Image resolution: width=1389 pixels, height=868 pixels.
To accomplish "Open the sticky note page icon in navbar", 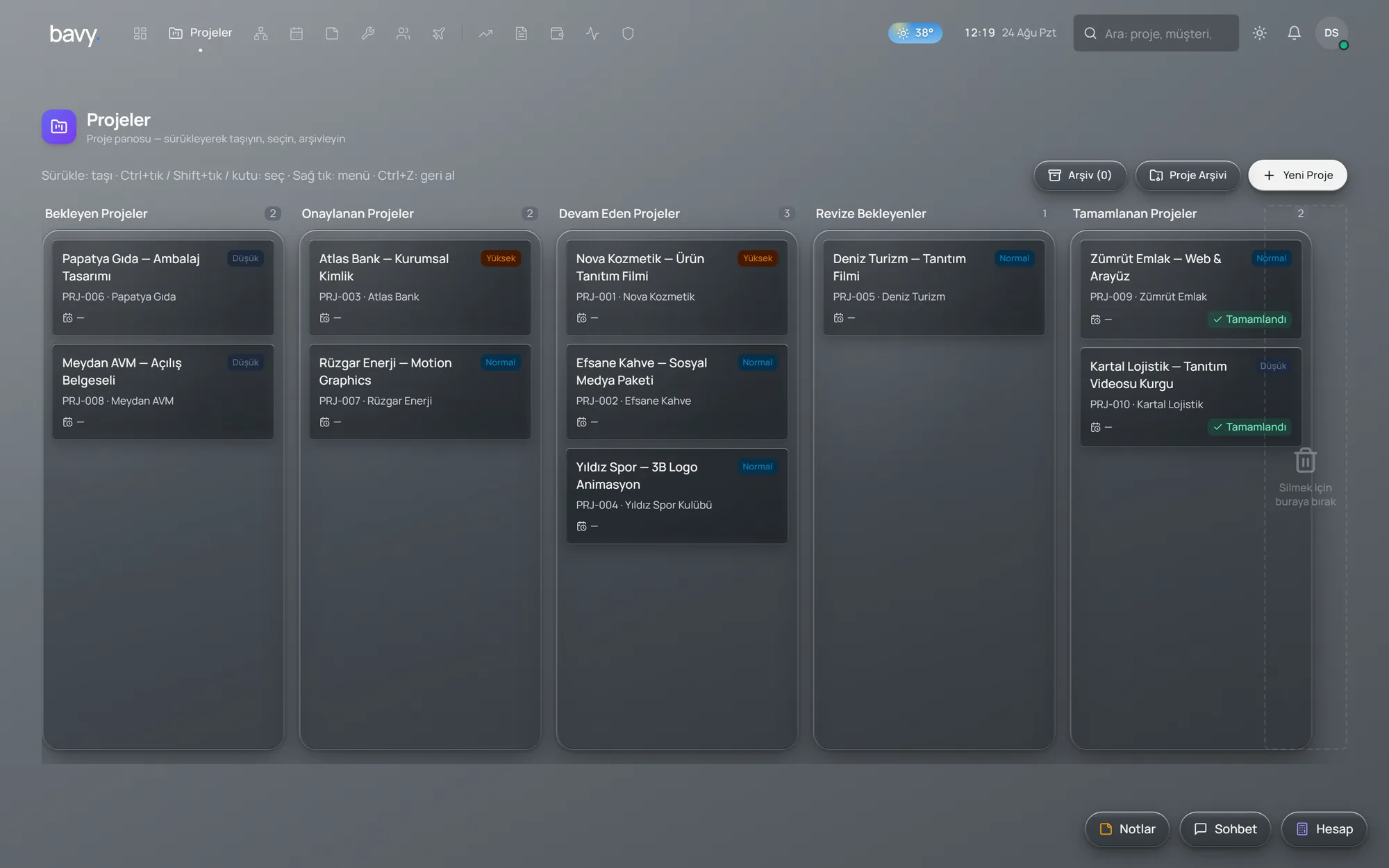I will [x=332, y=33].
